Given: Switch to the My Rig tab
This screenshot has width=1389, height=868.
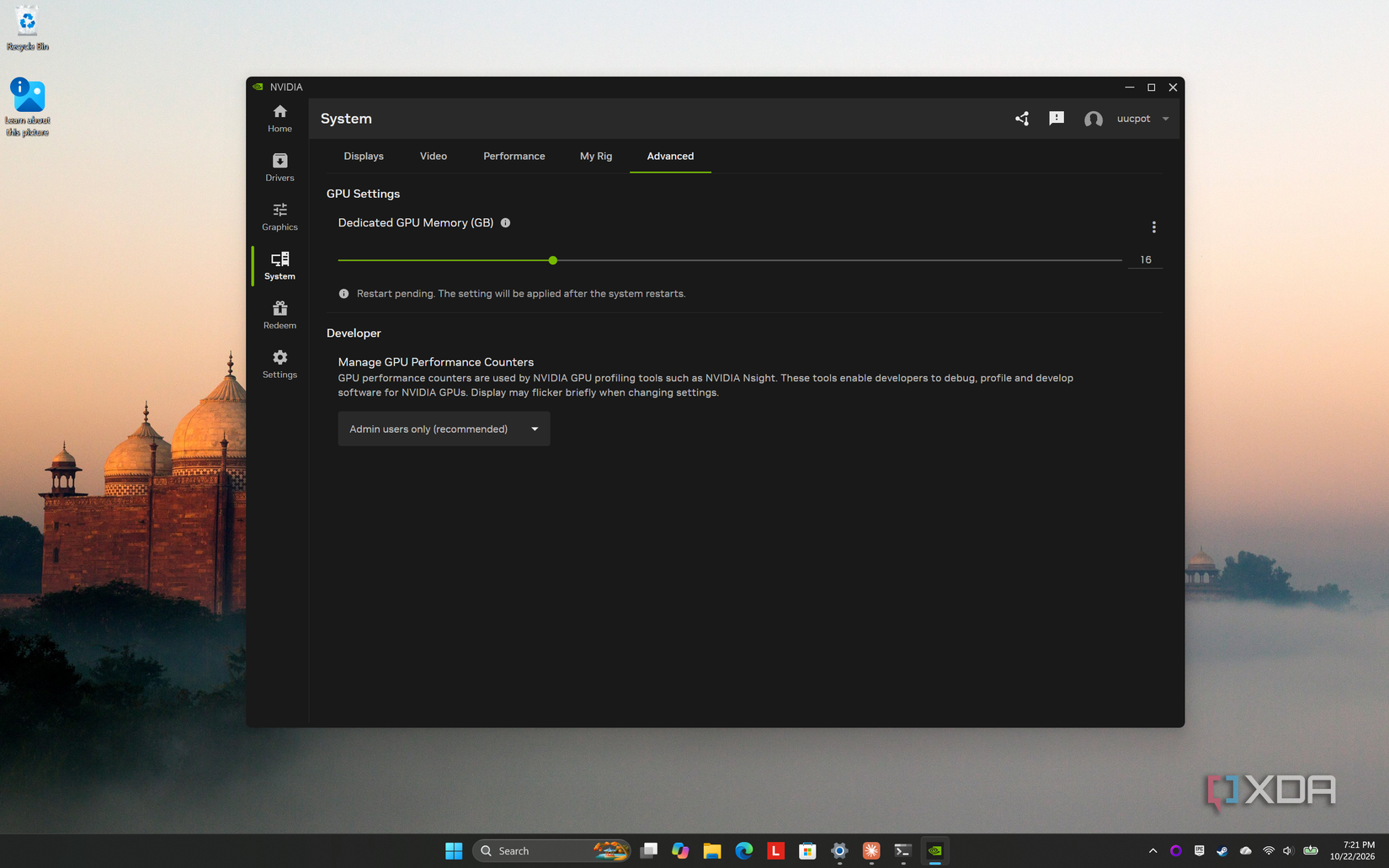Looking at the screenshot, I should pyautogui.click(x=596, y=156).
